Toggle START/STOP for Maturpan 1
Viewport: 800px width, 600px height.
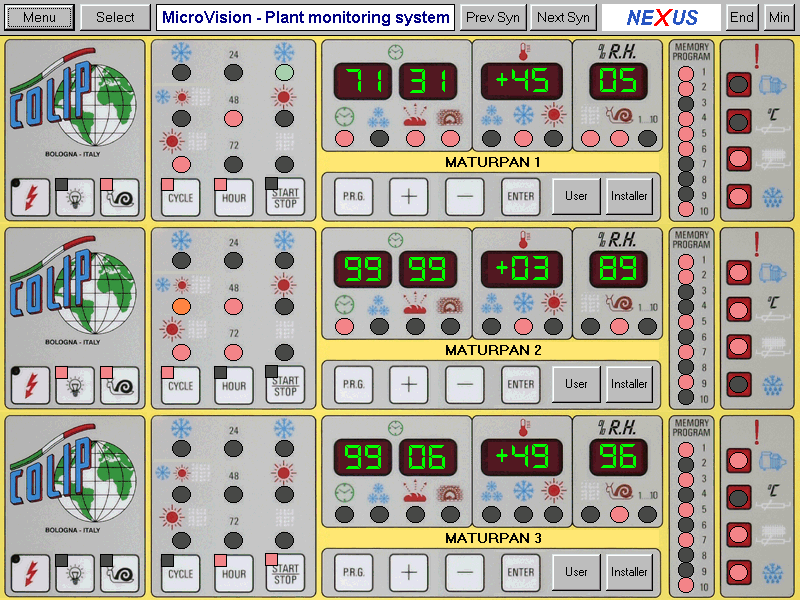(x=285, y=197)
